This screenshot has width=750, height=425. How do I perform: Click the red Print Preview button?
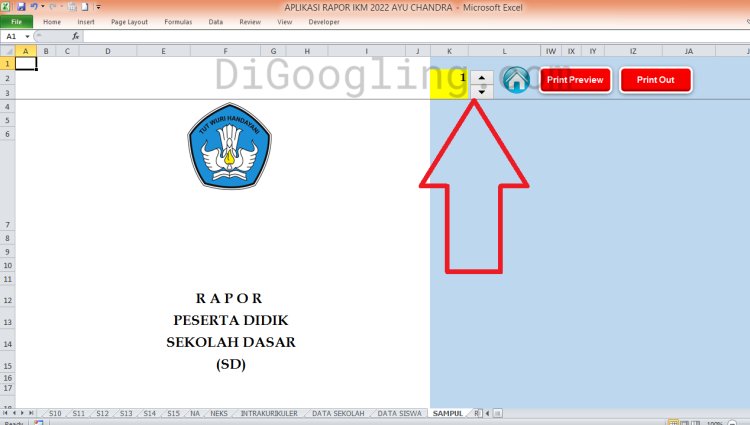(x=575, y=80)
